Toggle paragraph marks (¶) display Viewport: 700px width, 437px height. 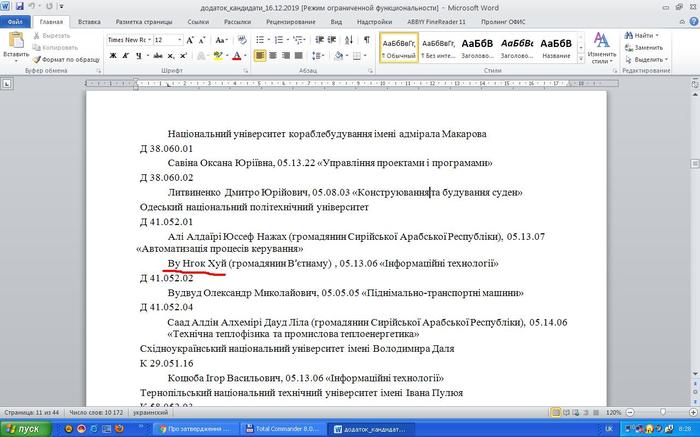coord(367,40)
